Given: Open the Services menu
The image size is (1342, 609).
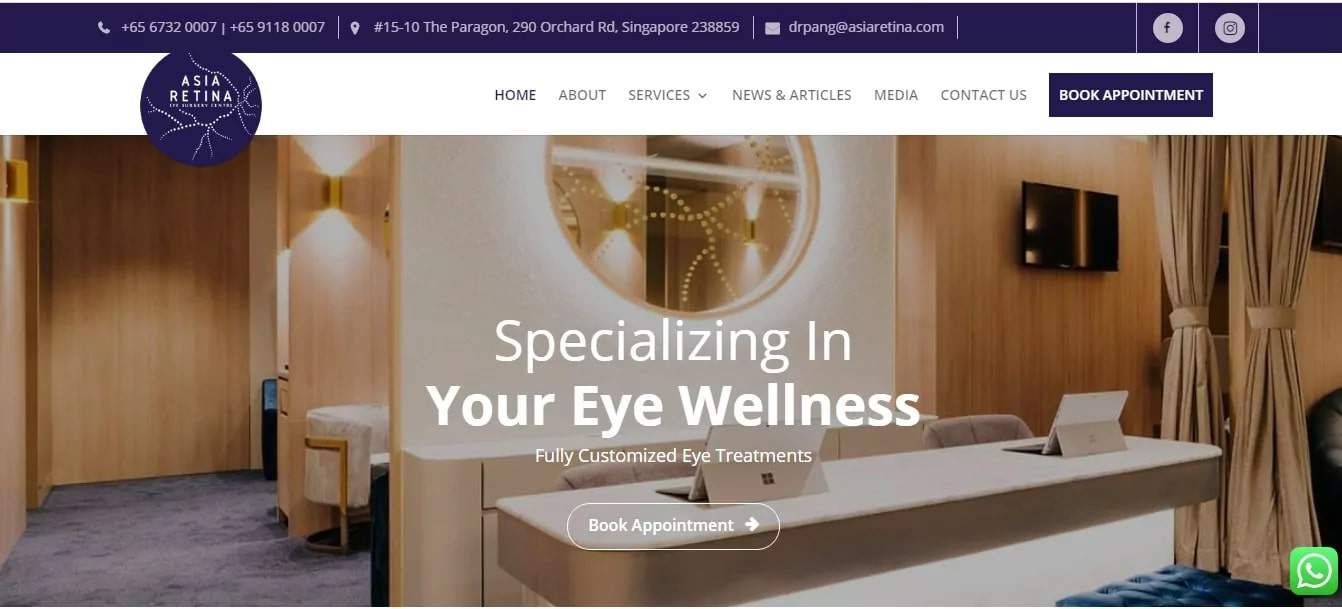Looking at the screenshot, I should 659,95.
